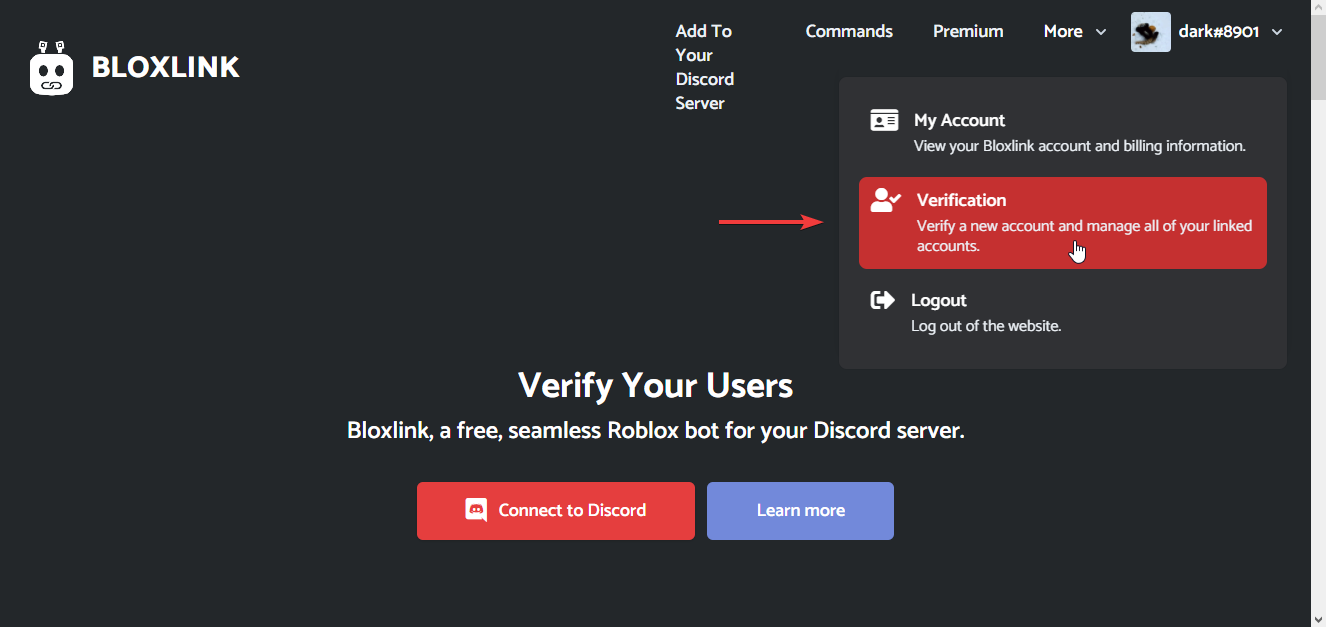Click the scrollbar up arrow
The height and width of the screenshot is (627, 1326).
pyautogui.click(x=1318, y=8)
